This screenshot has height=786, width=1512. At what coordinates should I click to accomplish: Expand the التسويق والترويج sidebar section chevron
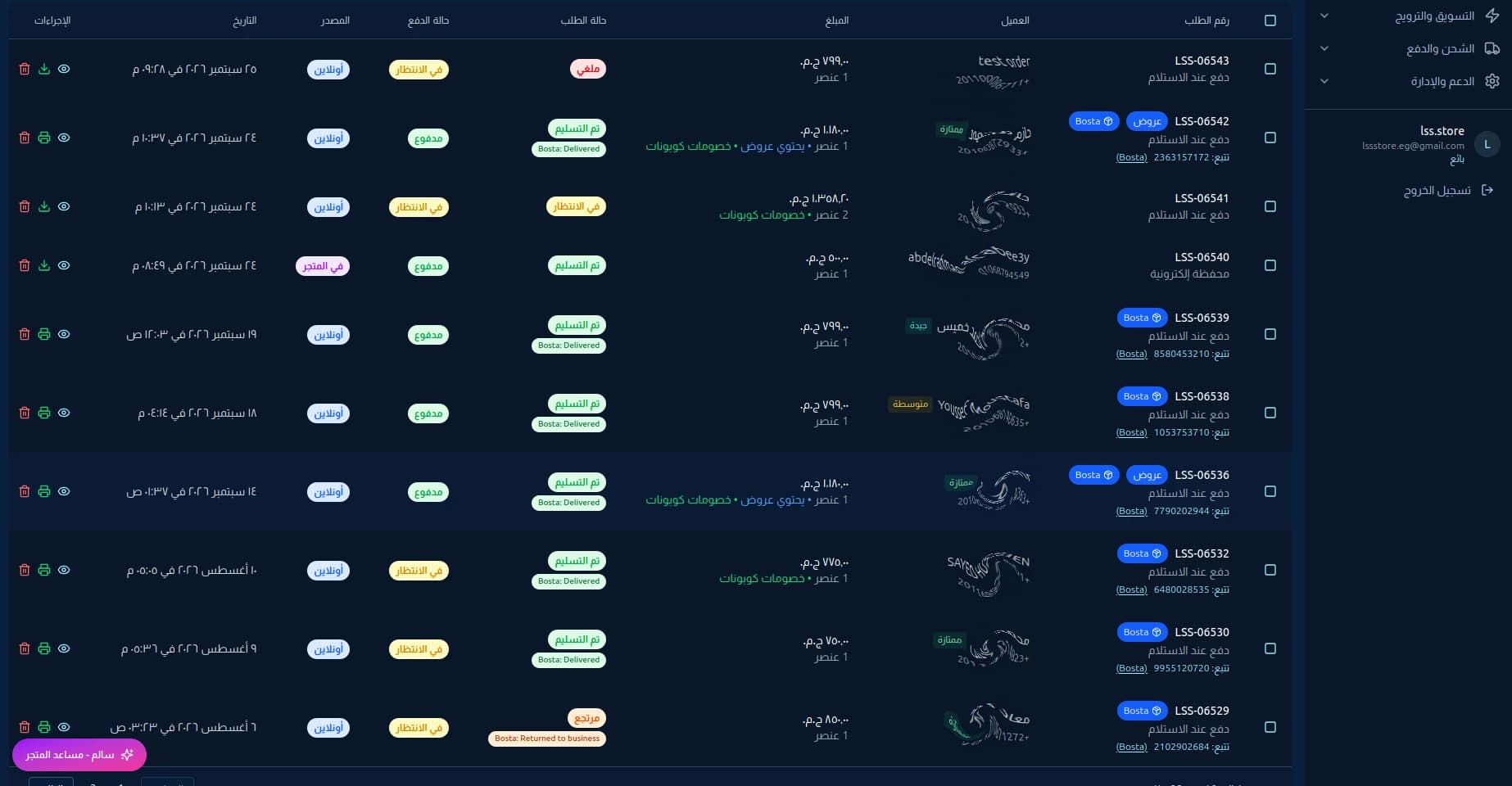tap(1324, 16)
